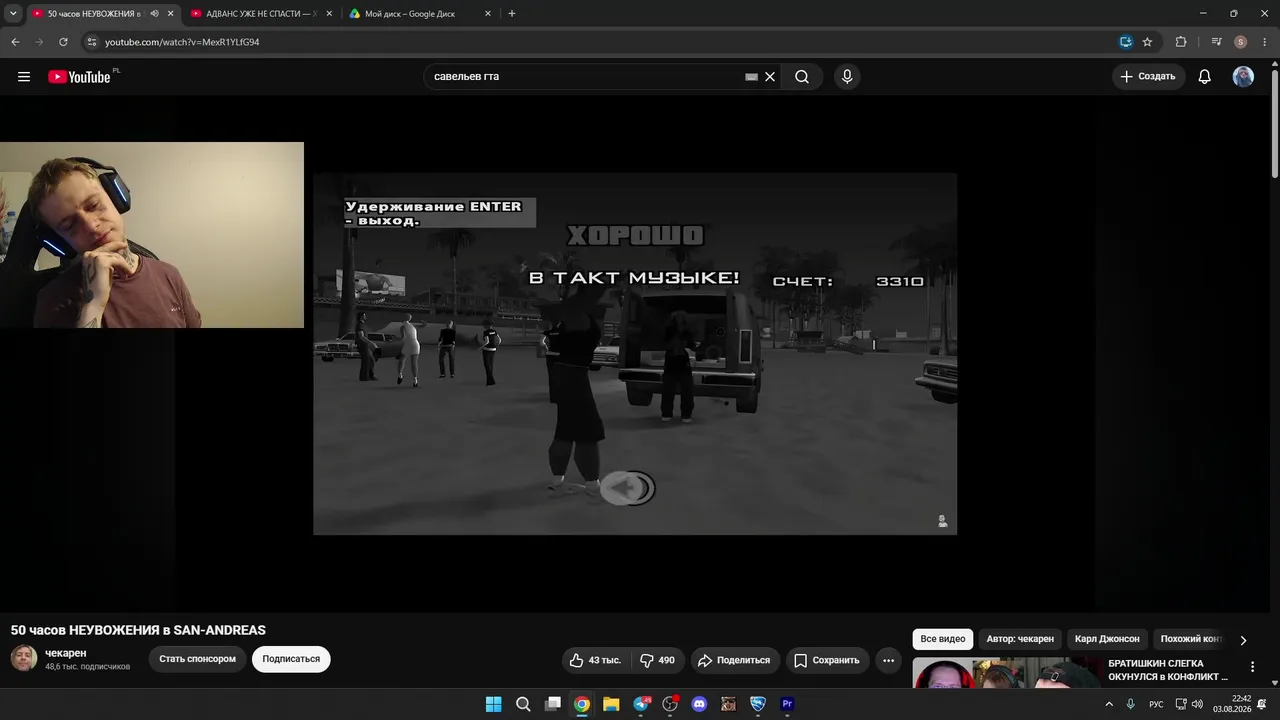Go forward in browser history
Image resolution: width=1280 pixels, height=720 pixels.
39,42
